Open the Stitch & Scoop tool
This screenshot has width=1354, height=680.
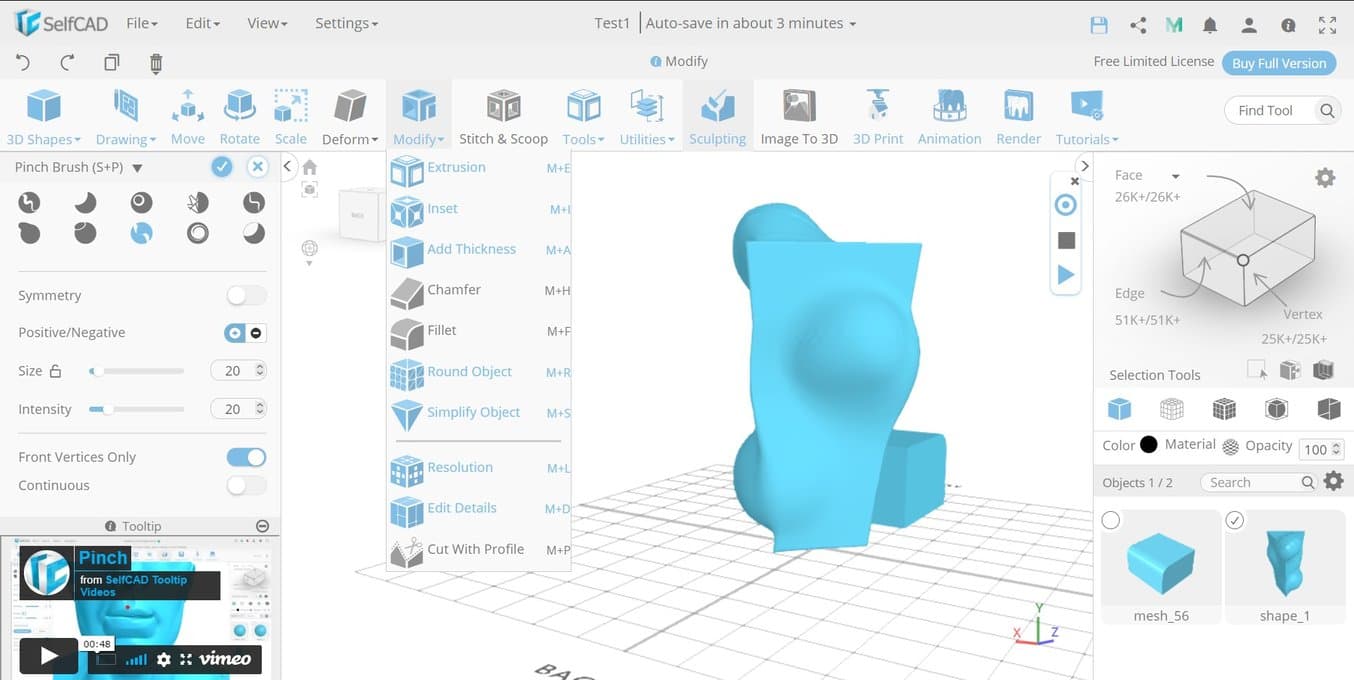click(x=503, y=117)
